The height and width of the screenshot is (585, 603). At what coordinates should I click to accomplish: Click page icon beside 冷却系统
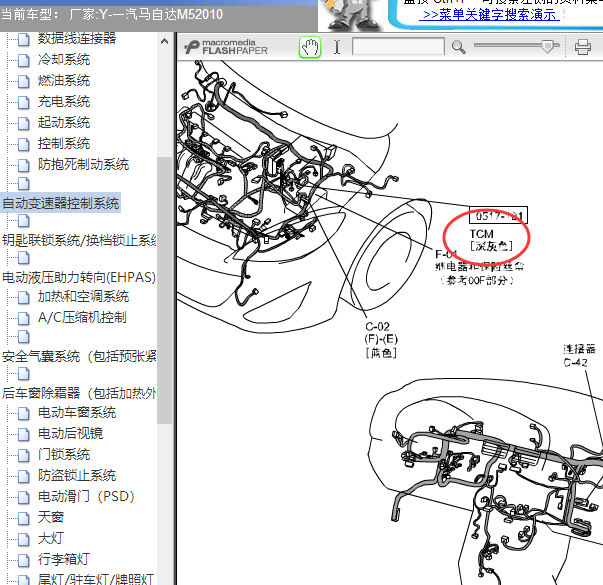click(x=23, y=60)
